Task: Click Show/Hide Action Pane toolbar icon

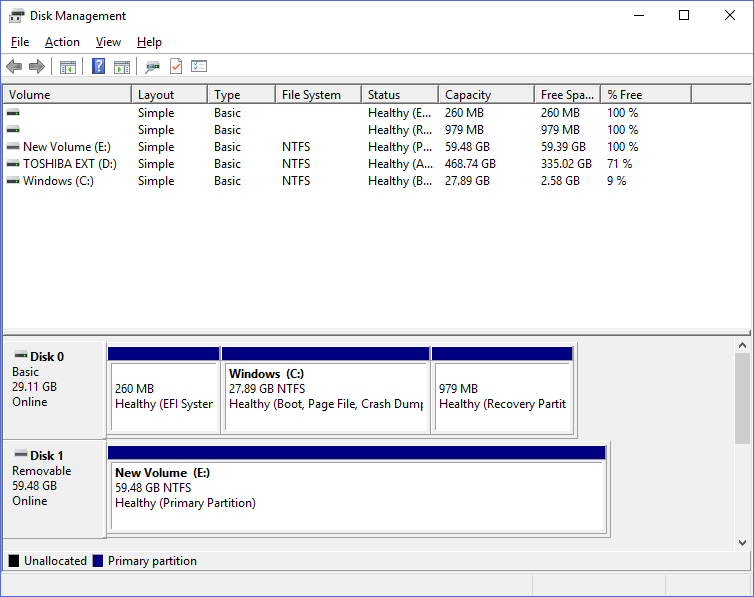Action: (122, 67)
